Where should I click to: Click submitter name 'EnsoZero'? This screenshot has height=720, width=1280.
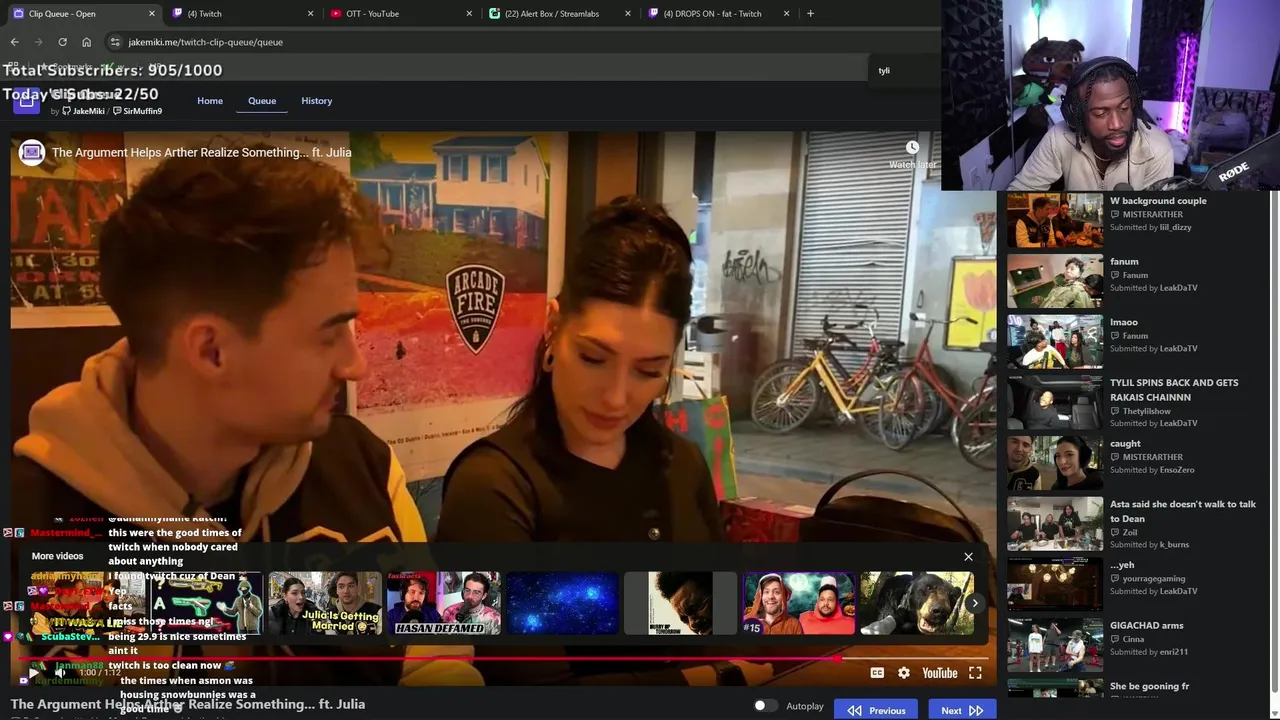tap(1177, 470)
